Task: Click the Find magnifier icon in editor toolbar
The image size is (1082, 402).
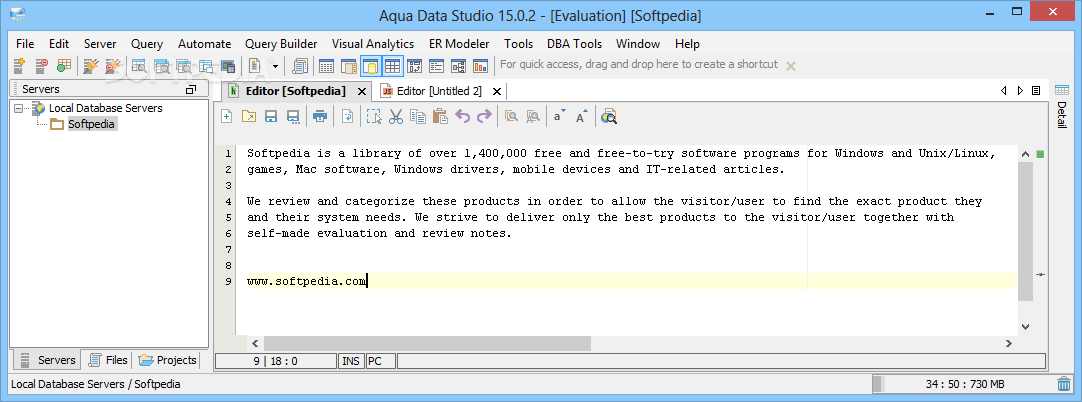Action: [511, 117]
